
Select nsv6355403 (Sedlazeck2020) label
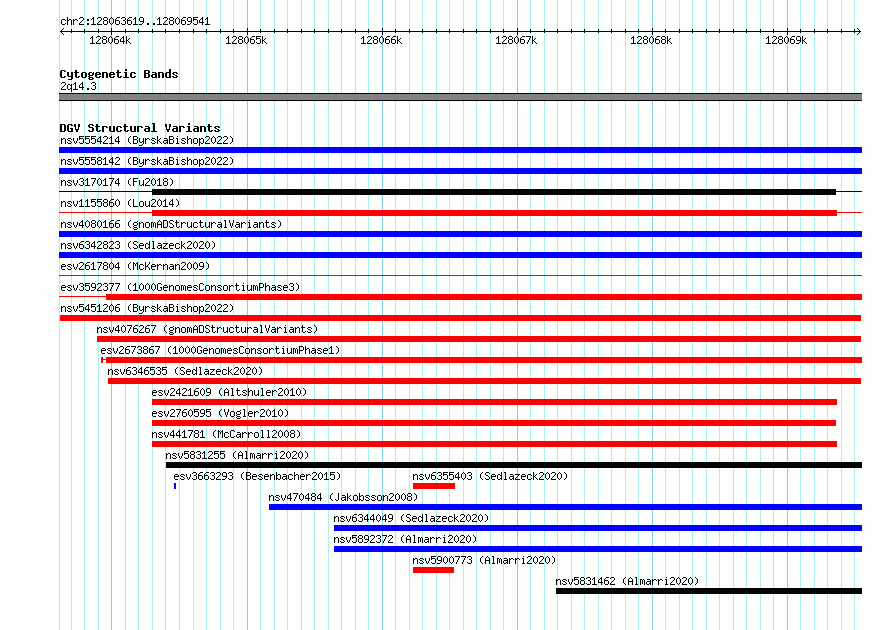[x=490, y=476]
